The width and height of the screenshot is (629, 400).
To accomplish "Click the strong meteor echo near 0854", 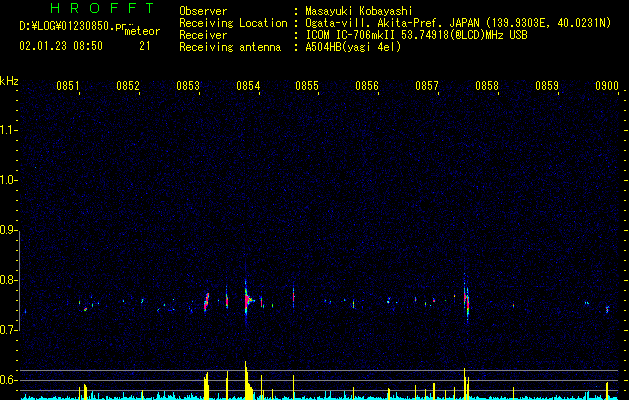I will (248, 299).
